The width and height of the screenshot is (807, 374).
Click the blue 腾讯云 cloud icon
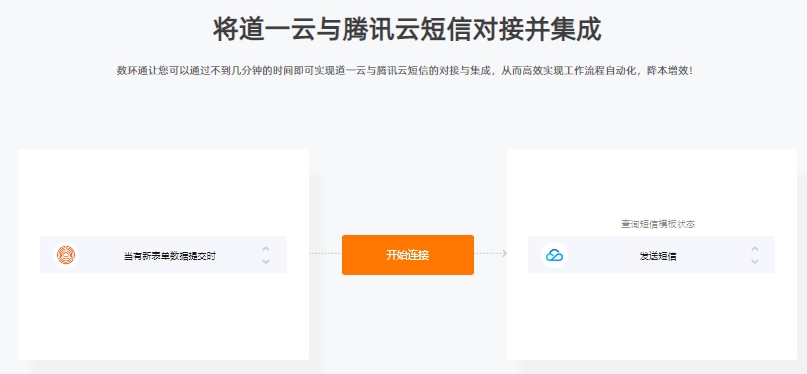click(554, 255)
